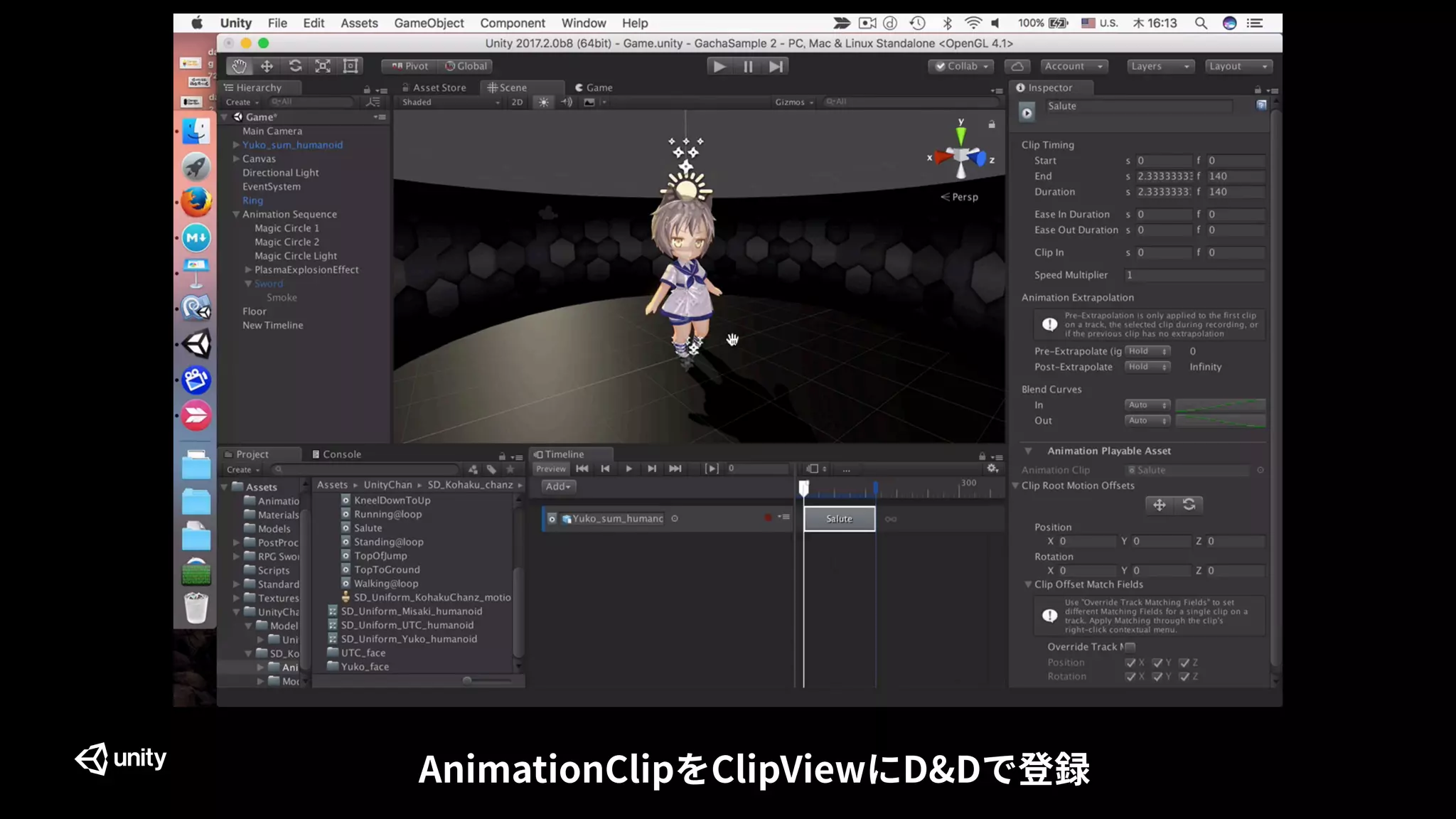1456x819 pixels.
Task: Toggle 2D scene view mode
Action: pyautogui.click(x=517, y=102)
